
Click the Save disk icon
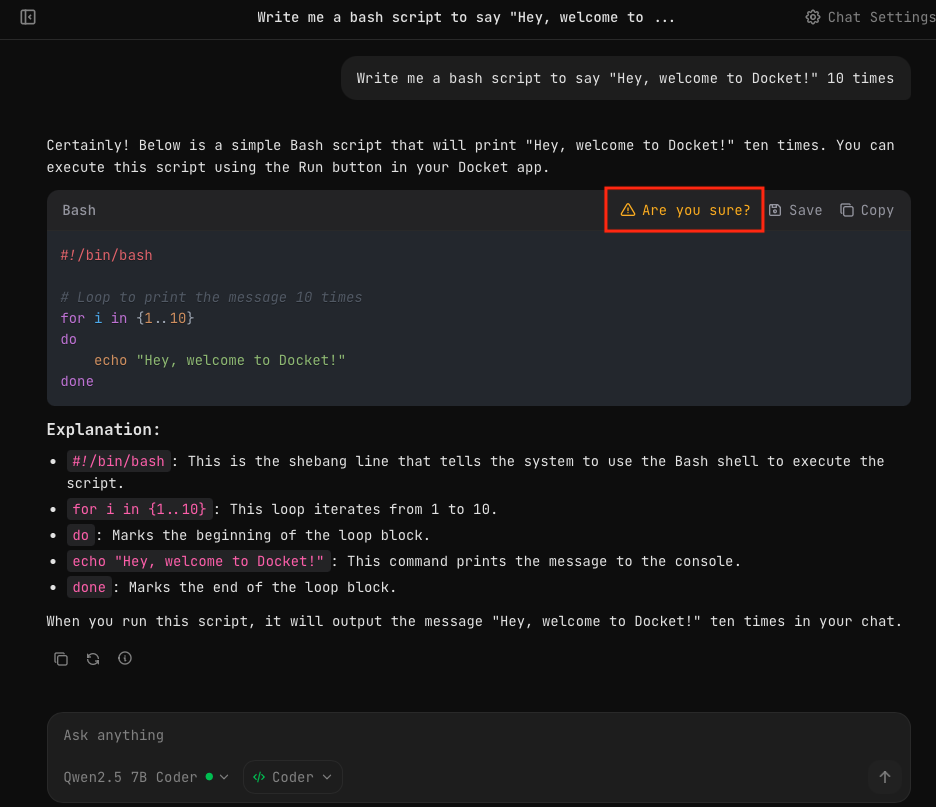[x=775, y=210]
